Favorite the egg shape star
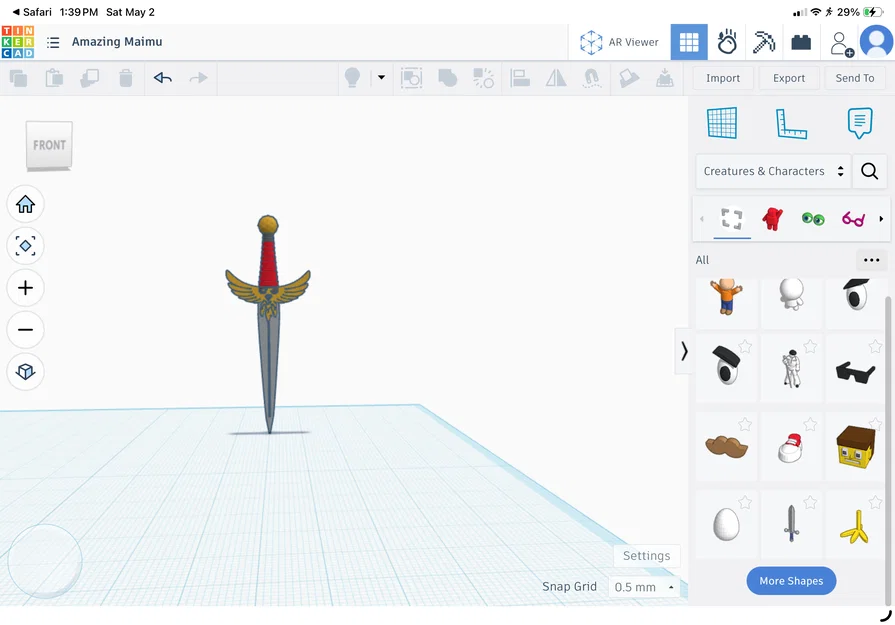The width and height of the screenshot is (895, 625). (745, 502)
